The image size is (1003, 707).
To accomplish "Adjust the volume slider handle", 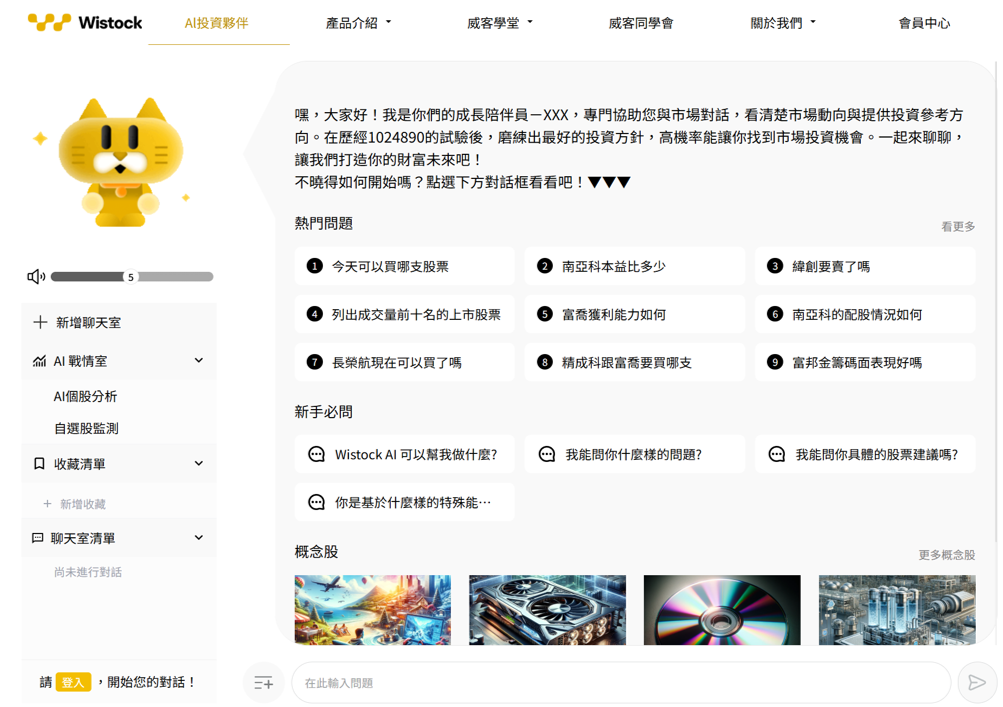I will pyautogui.click(x=130, y=277).
